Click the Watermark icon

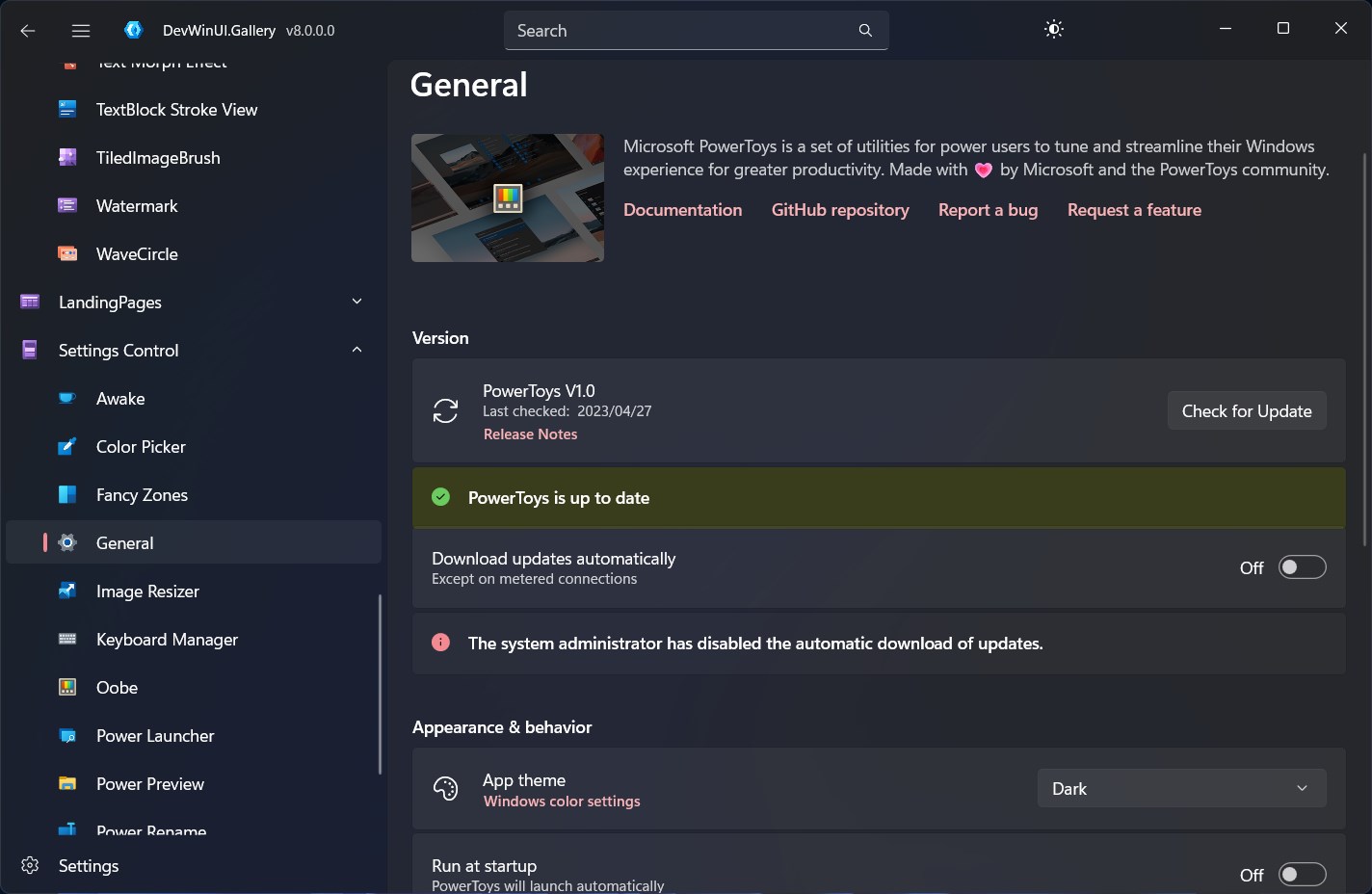pos(67,206)
